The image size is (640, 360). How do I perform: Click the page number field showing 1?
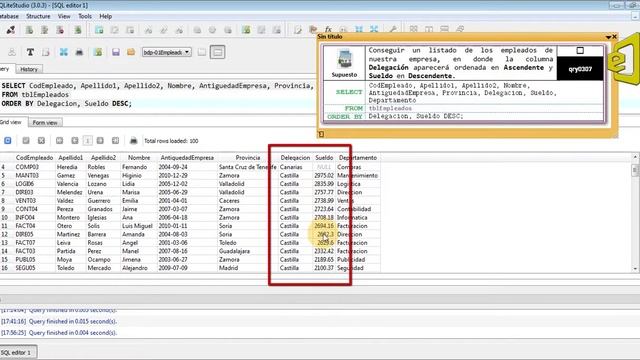coord(87,141)
